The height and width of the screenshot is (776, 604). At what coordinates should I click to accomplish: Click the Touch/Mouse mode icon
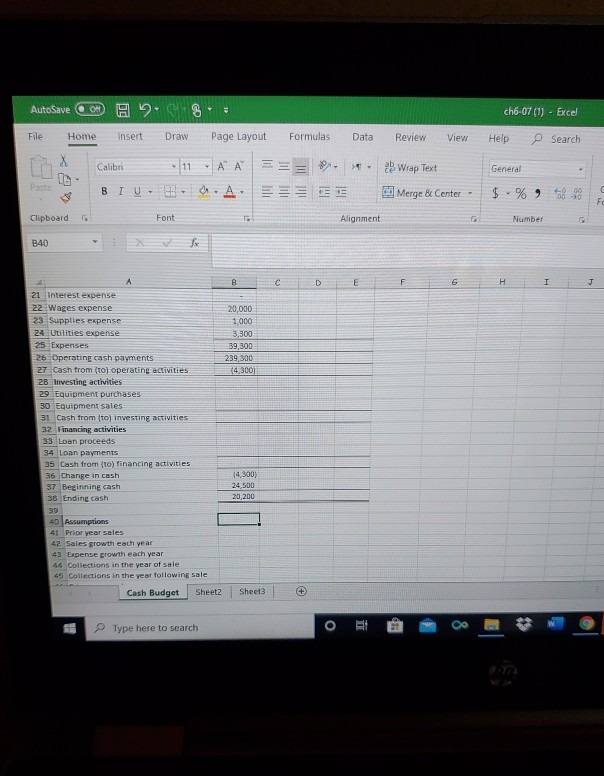(x=197, y=110)
